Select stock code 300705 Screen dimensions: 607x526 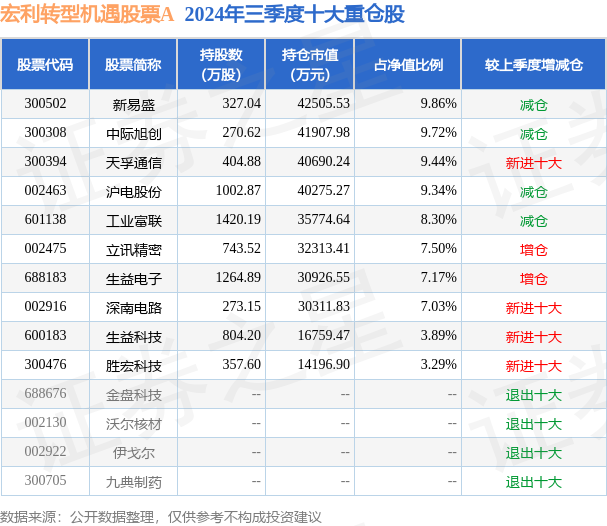(45, 481)
